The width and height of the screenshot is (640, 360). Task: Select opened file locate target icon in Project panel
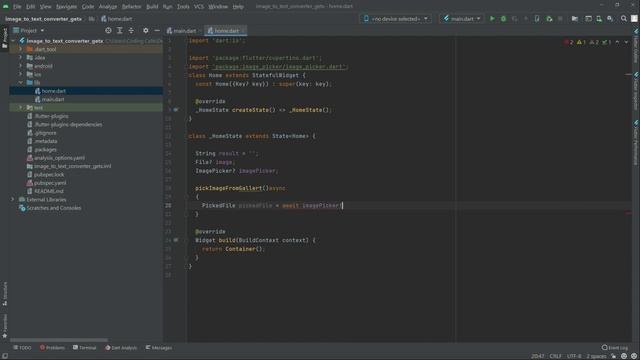[108, 31]
